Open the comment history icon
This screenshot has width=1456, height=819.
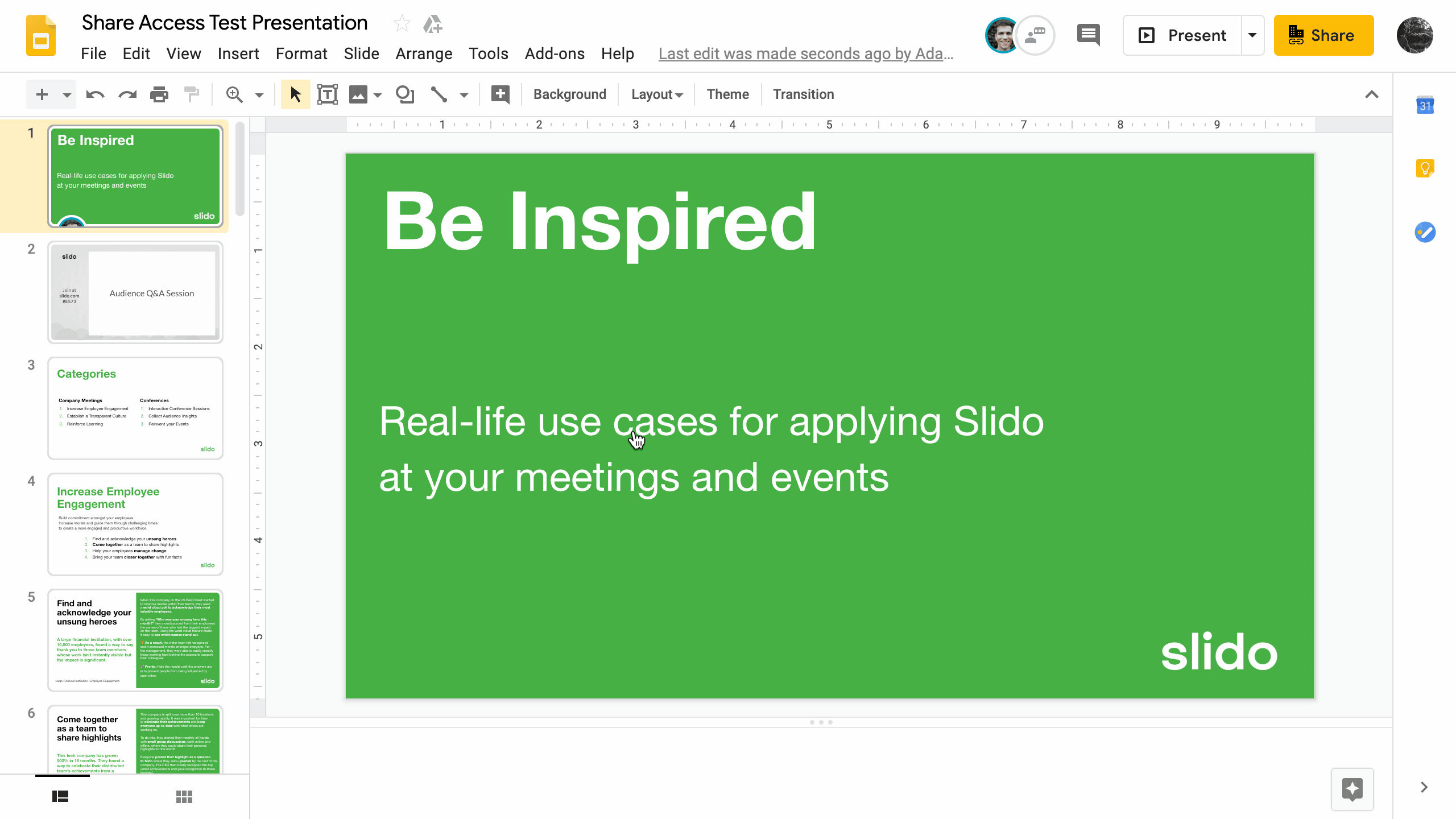1088,35
